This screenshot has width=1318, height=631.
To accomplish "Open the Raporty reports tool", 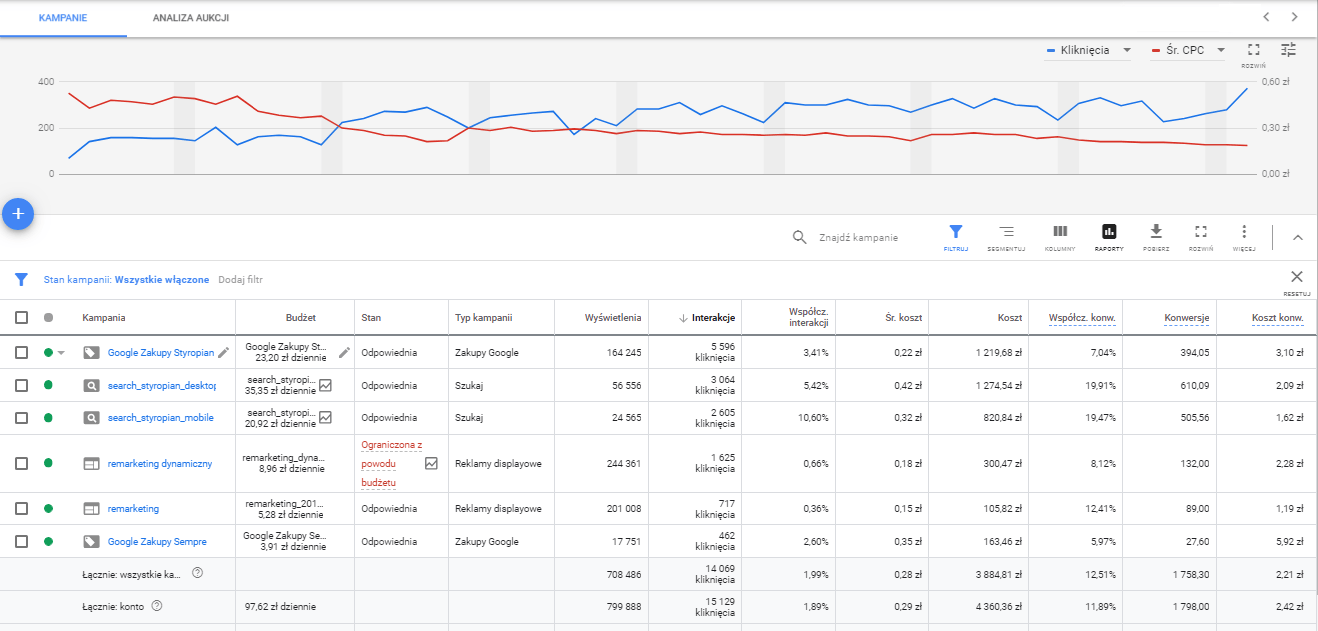I will 1109,237.
